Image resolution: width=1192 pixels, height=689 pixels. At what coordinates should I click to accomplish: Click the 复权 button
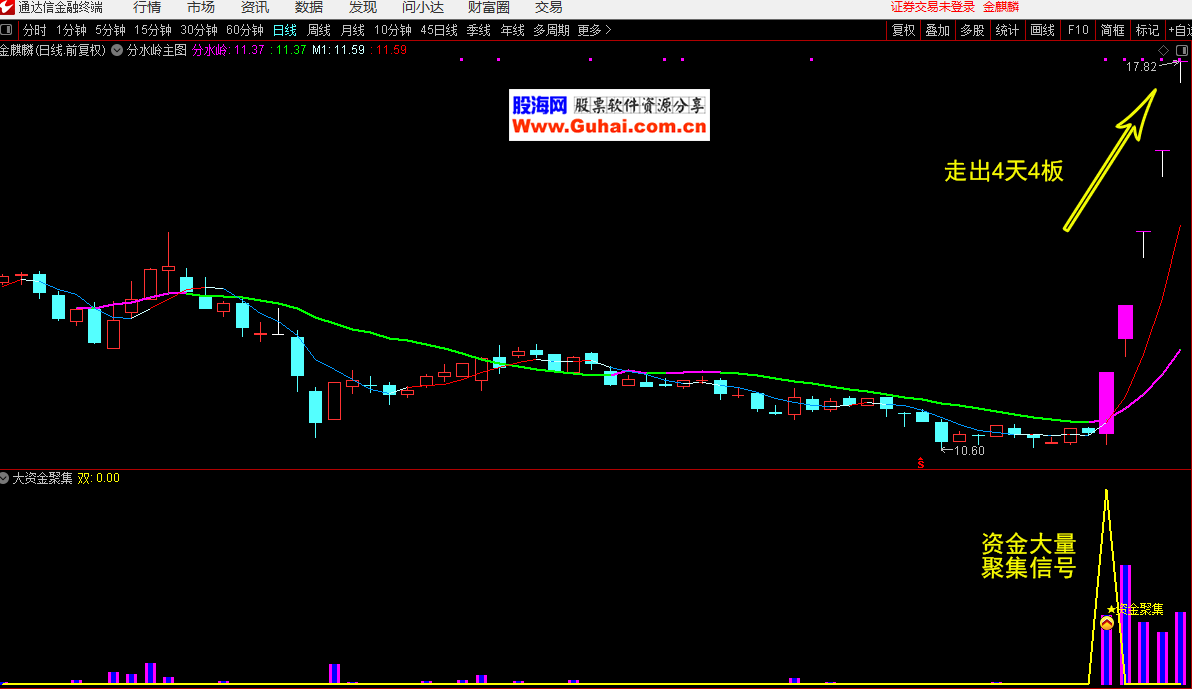click(x=903, y=30)
